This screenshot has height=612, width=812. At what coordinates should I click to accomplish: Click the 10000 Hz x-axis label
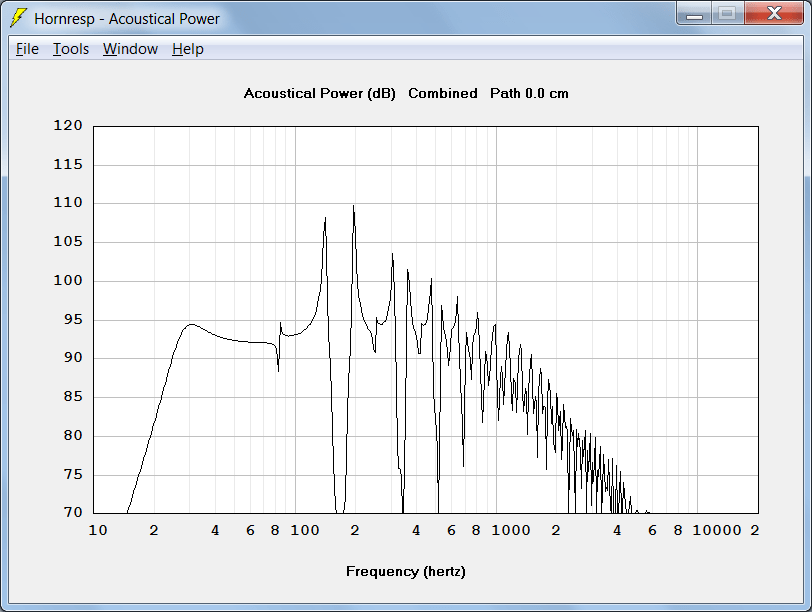click(717, 530)
